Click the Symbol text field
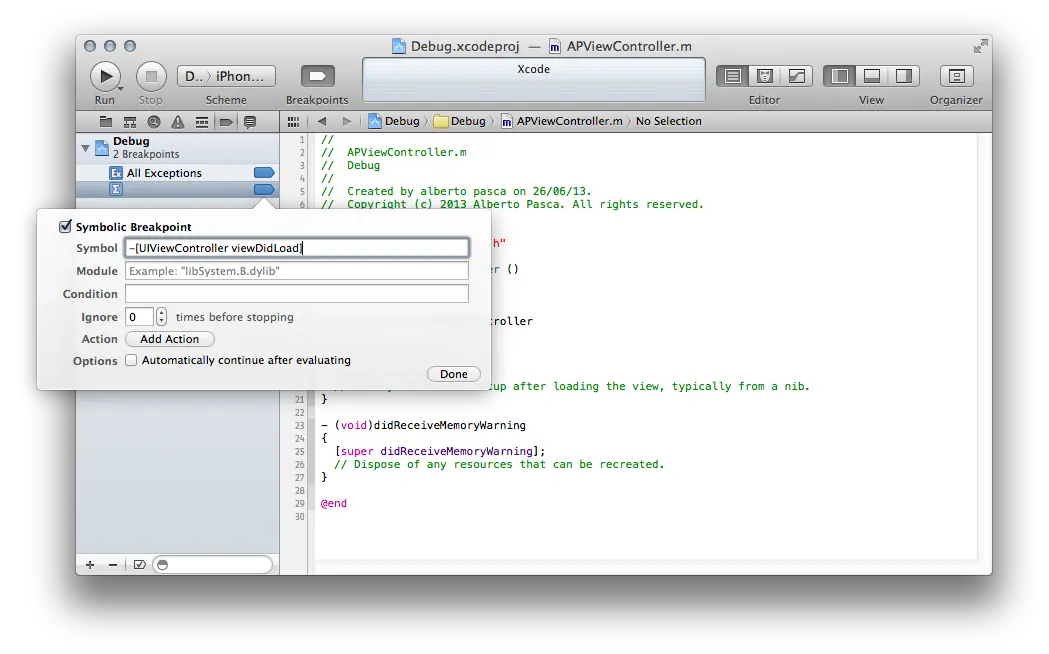The height and width of the screenshot is (654, 1049). (x=296, y=248)
